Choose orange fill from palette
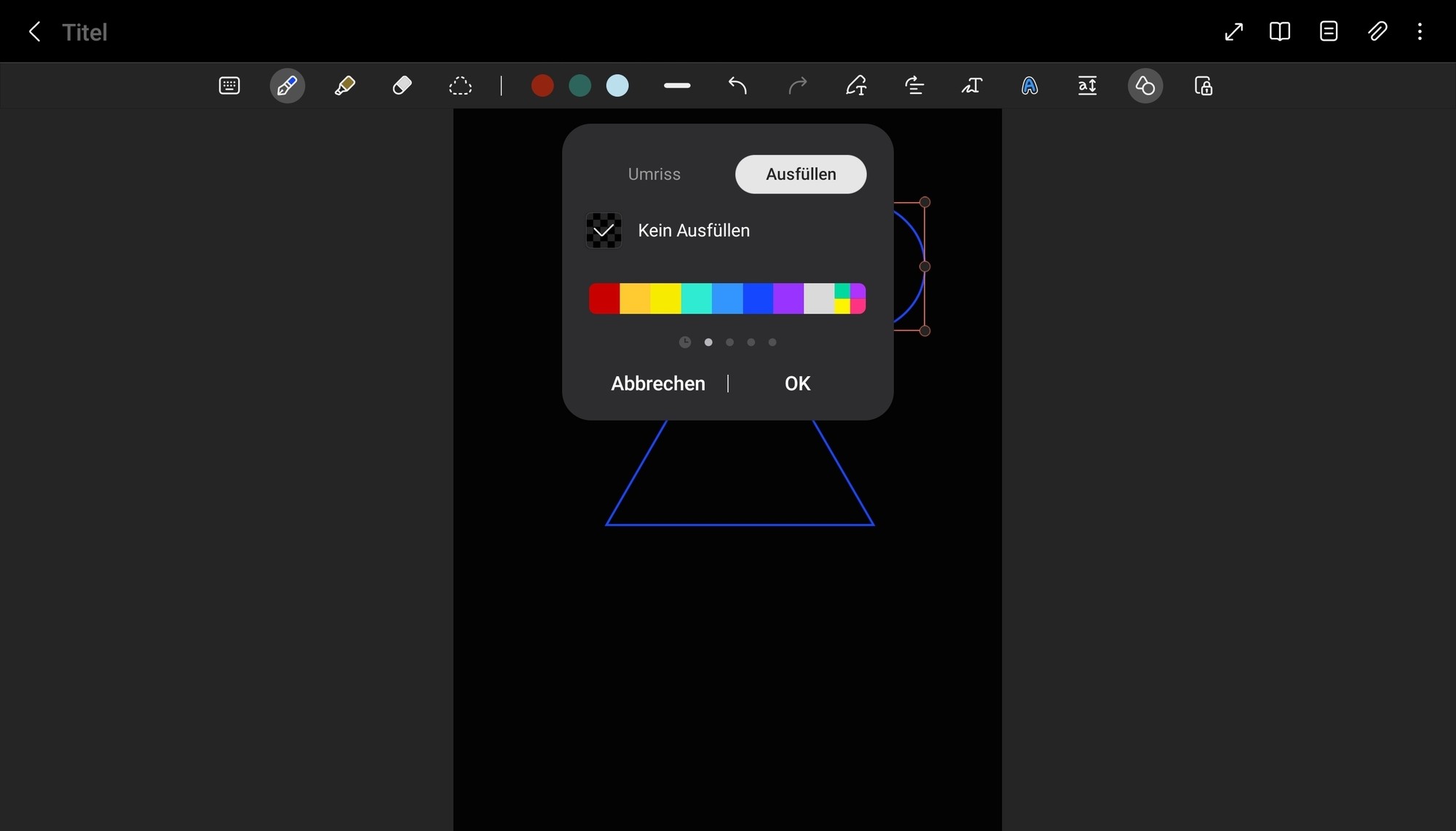Image resolution: width=1456 pixels, height=831 pixels. click(x=635, y=298)
